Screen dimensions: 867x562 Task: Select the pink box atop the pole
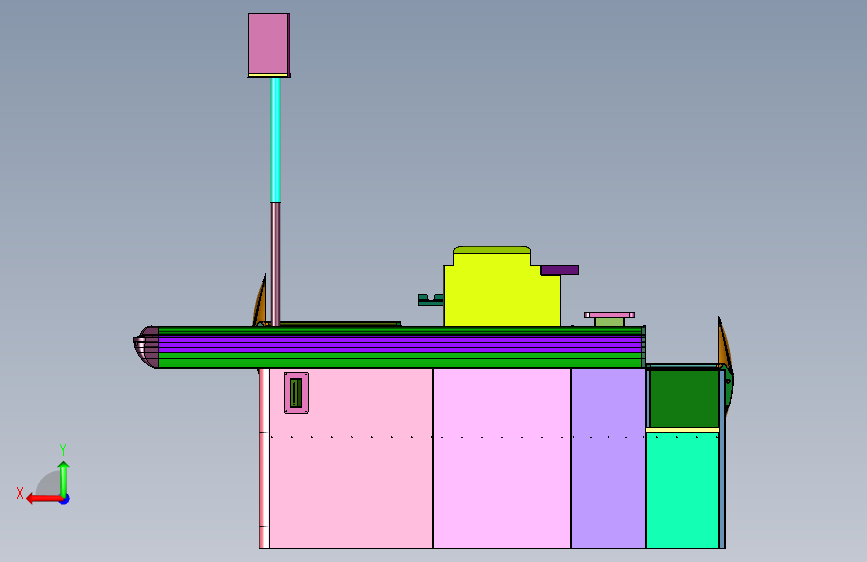click(x=269, y=45)
